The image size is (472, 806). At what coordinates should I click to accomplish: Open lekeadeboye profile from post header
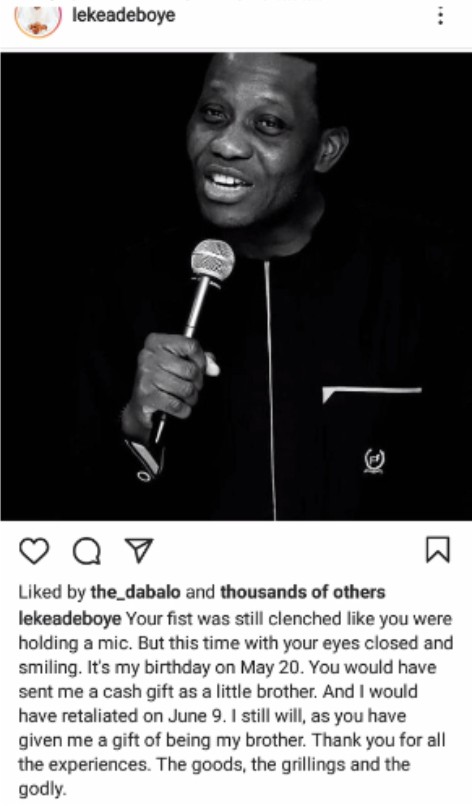click(x=123, y=15)
